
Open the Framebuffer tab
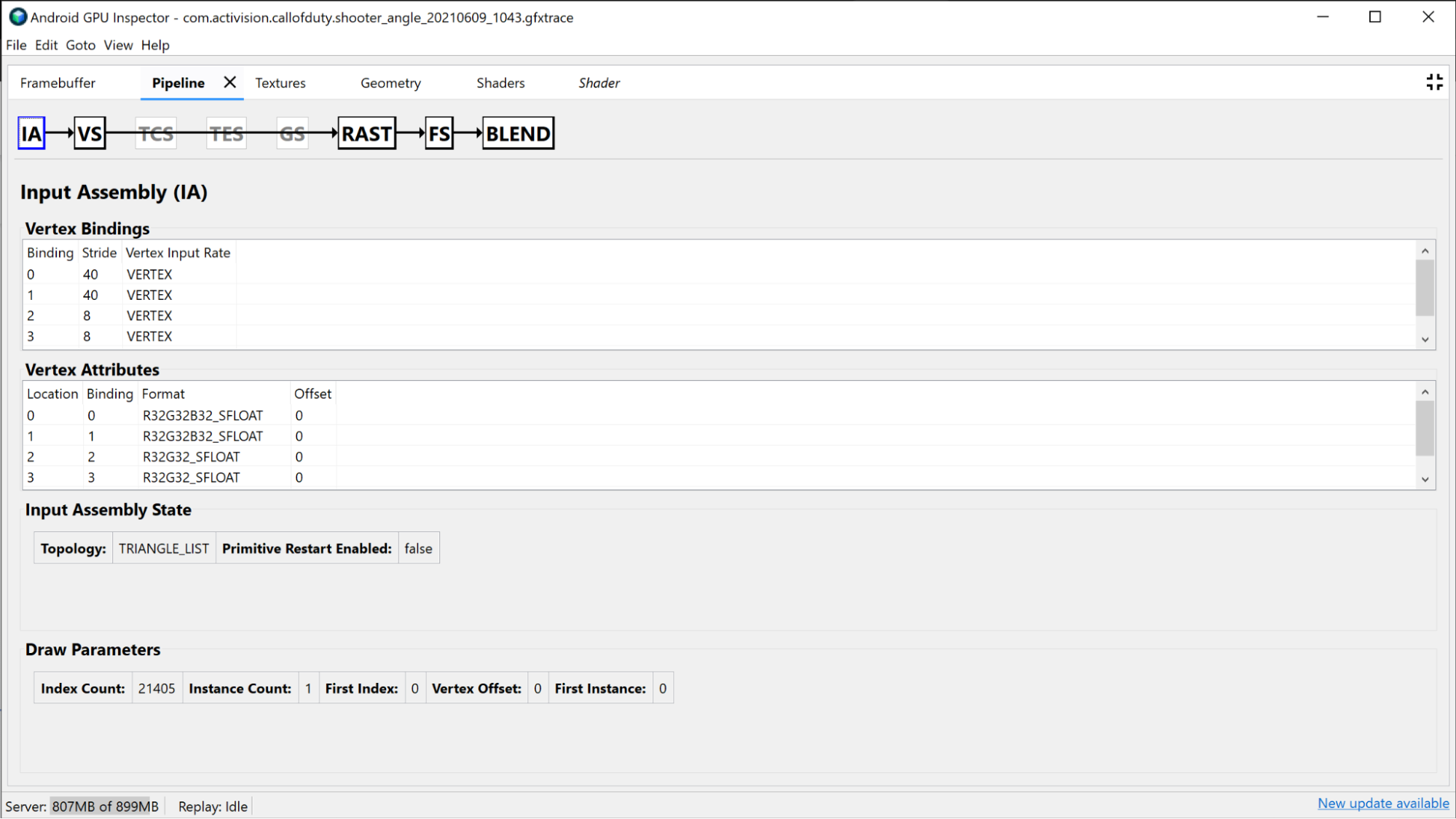pyautogui.click(x=57, y=83)
